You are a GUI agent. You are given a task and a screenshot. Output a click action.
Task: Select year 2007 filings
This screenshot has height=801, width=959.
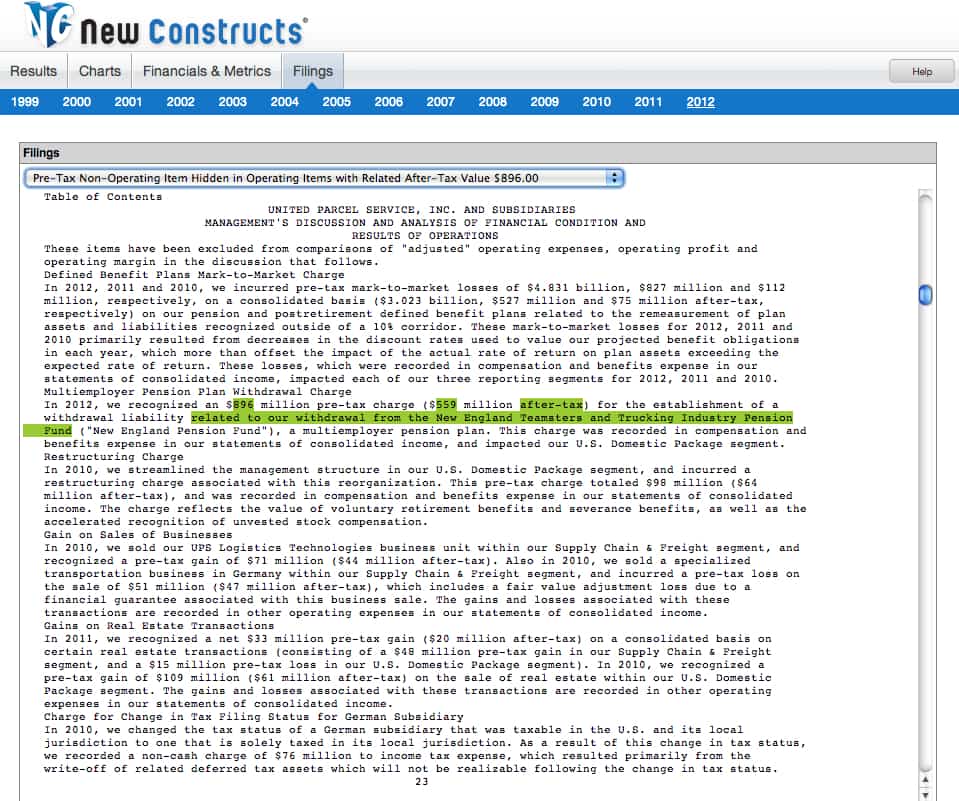click(x=440, y=102)
